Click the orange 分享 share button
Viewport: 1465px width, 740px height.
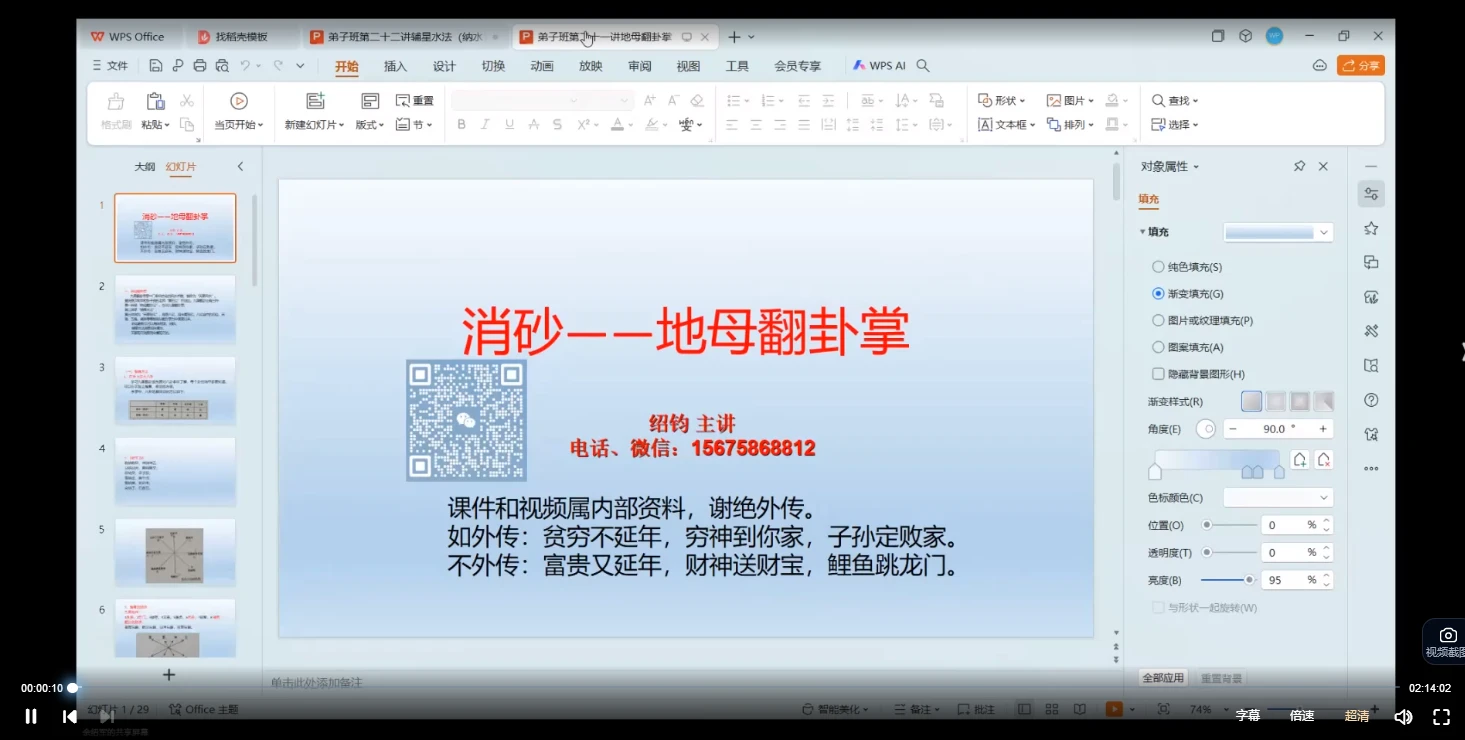pos(1361,65)
